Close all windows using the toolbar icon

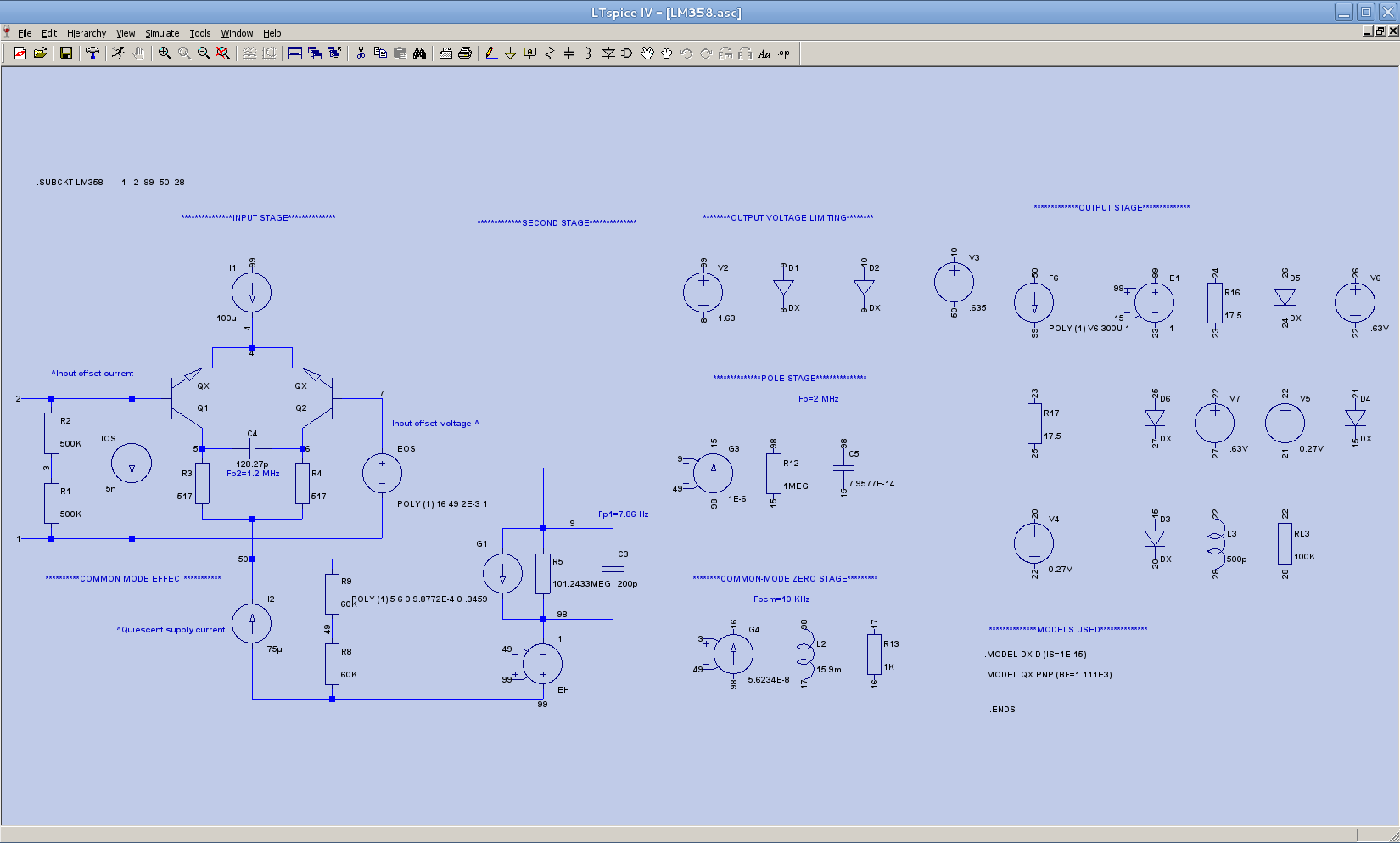[x=334, y=53]
